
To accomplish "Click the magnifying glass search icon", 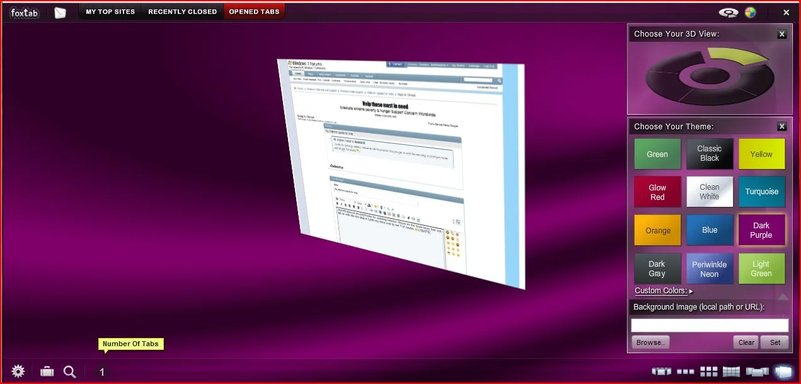I will tap(69, 371).
